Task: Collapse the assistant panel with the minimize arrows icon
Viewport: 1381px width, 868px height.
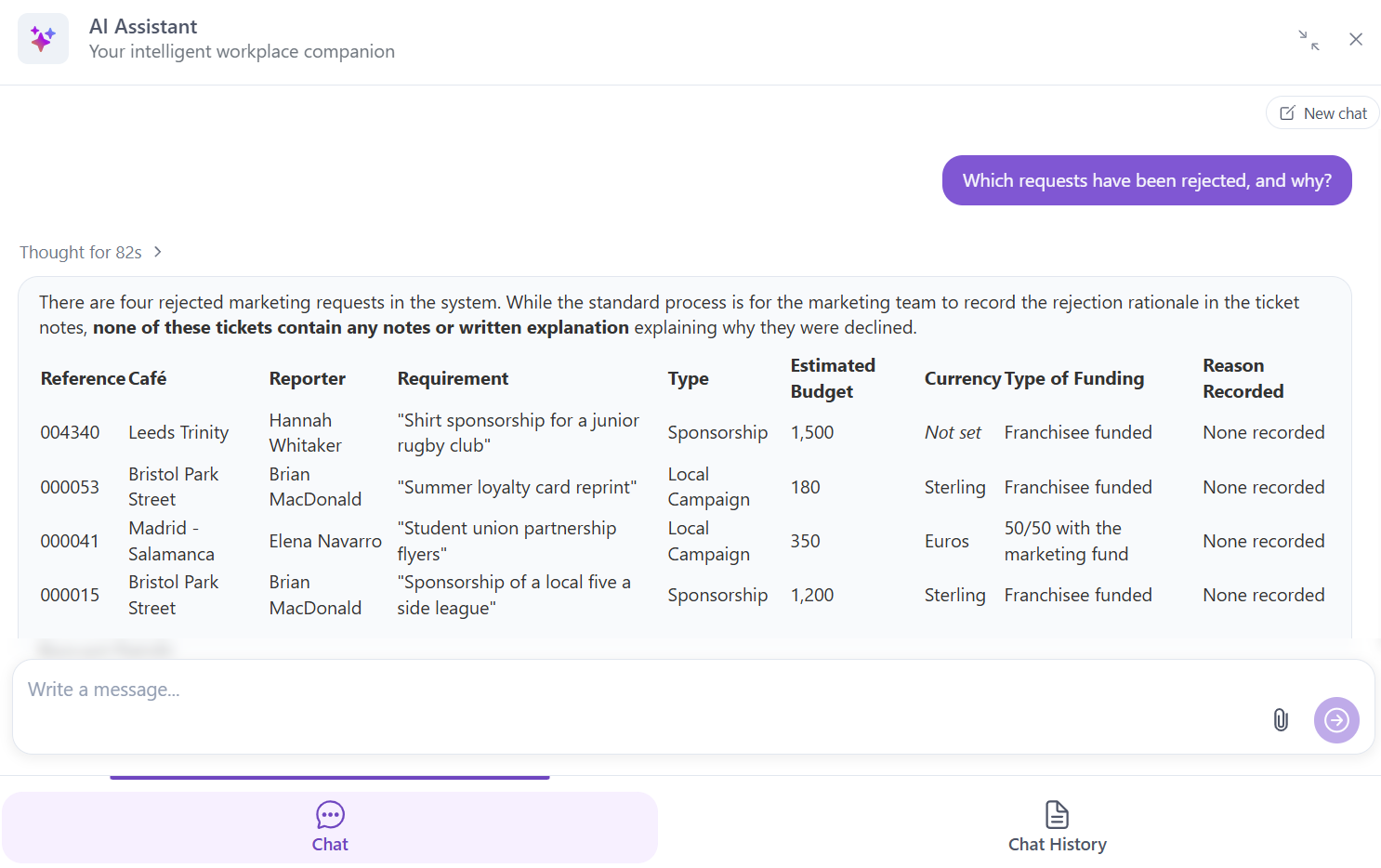Action: point(1309,39)
